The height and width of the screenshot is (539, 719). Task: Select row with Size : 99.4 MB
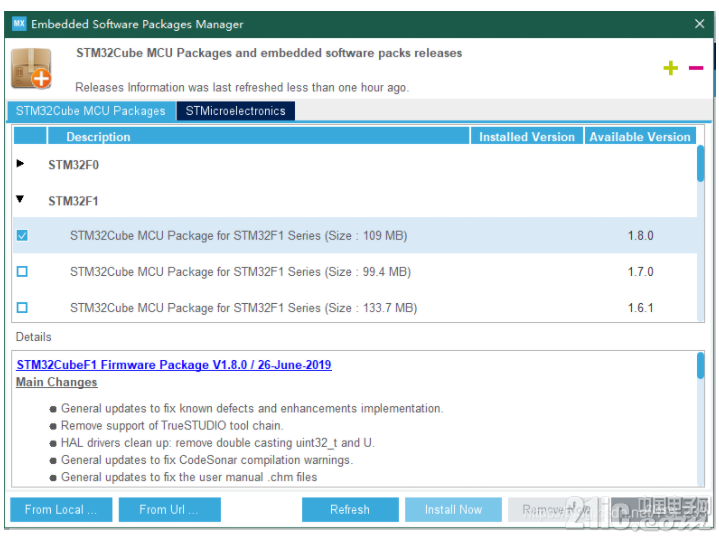pos(355,272)
